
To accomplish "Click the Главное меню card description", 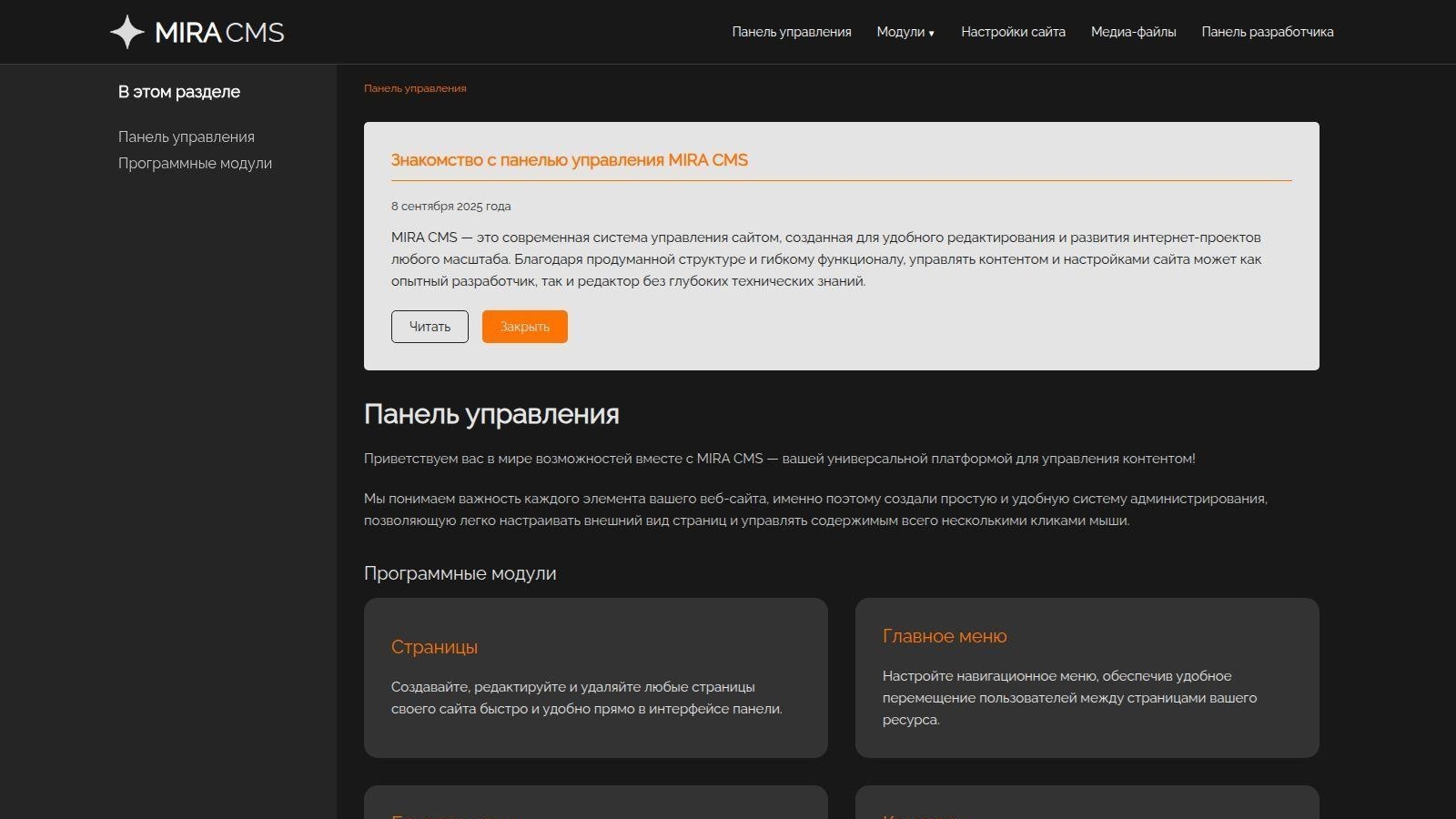I will [1068, 698].
